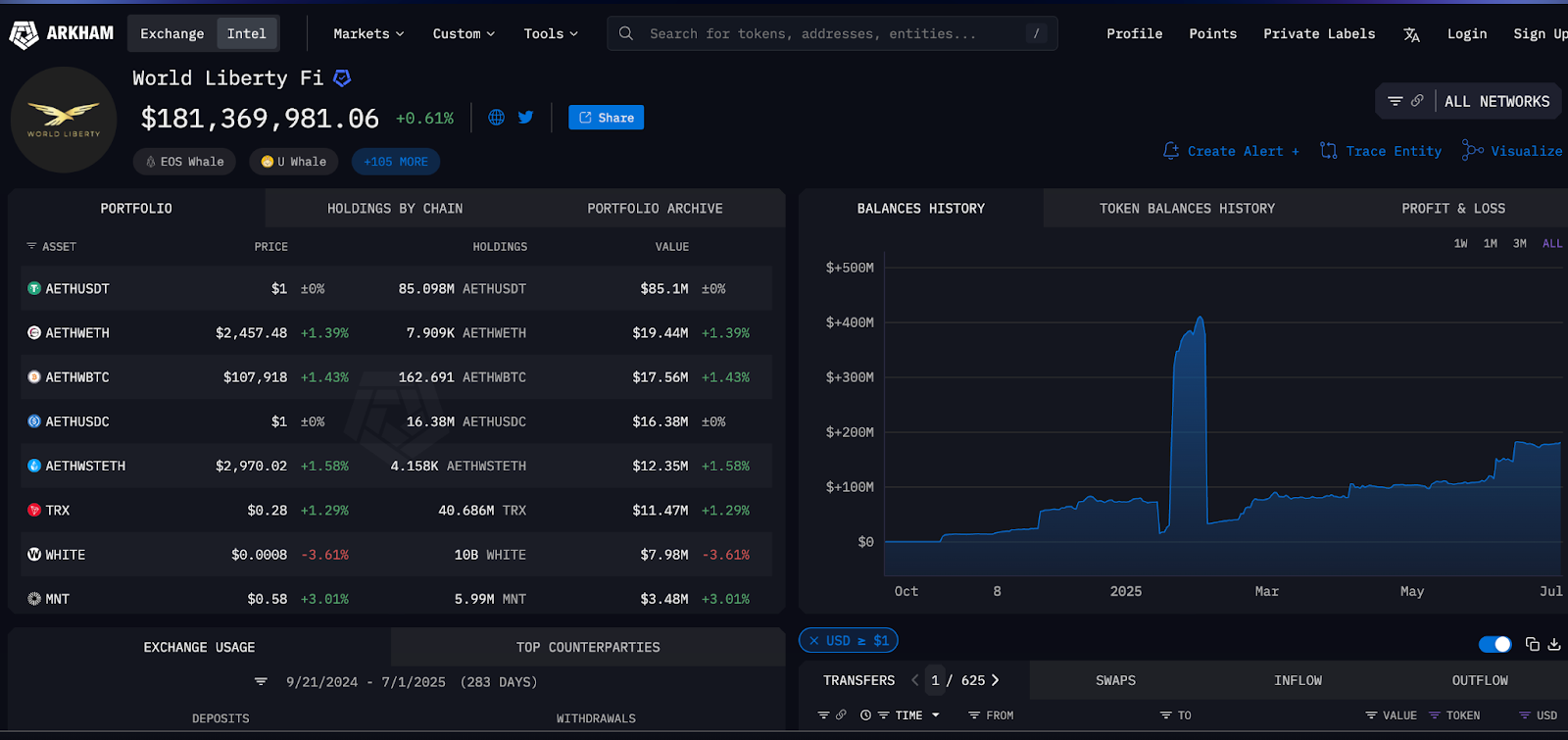This screenshot has height=740, width=1568.
Task: Click the filter icon next to TOKEN column
Action: click(1435, 715)
